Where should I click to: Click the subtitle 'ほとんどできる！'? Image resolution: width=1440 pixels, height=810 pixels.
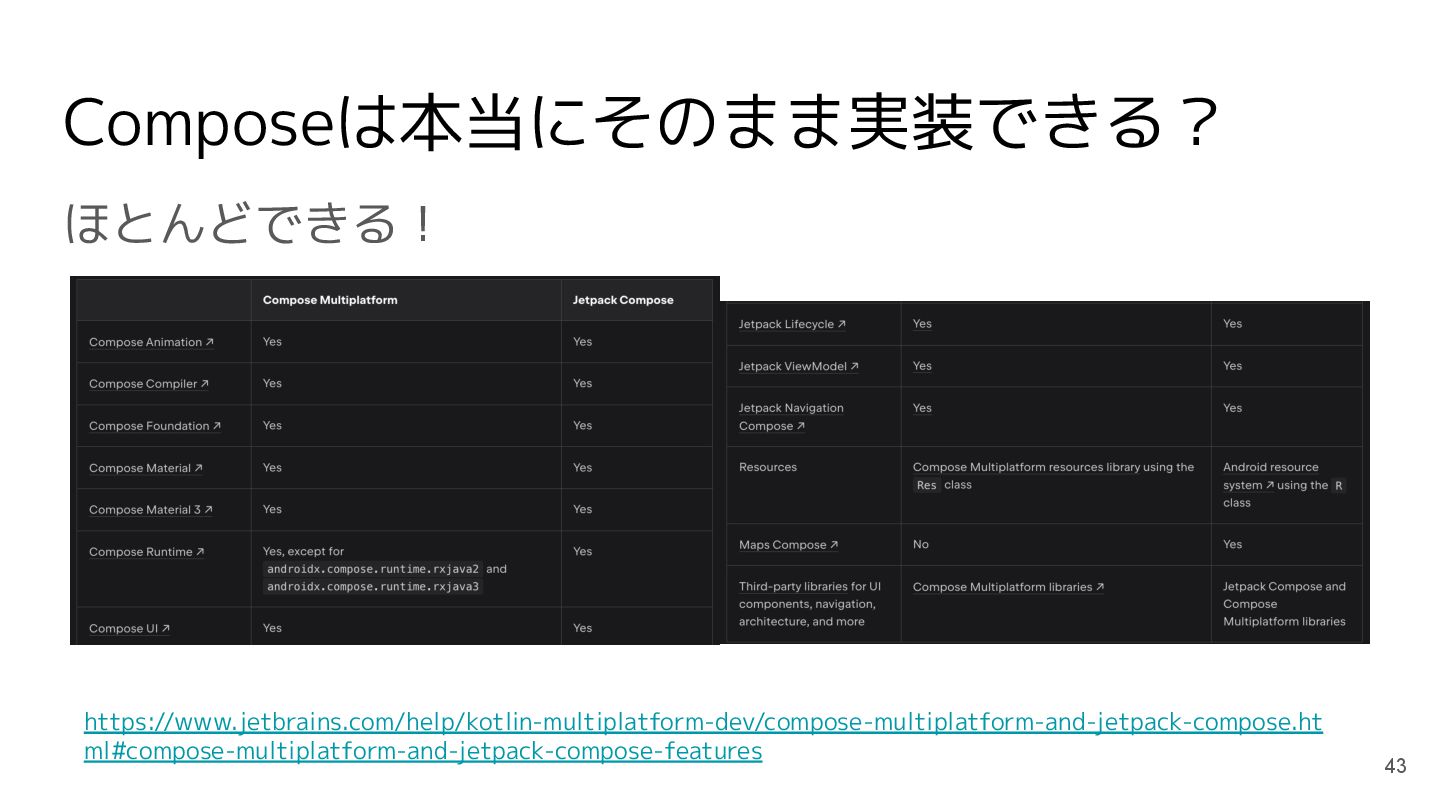(x=251, y=223)
